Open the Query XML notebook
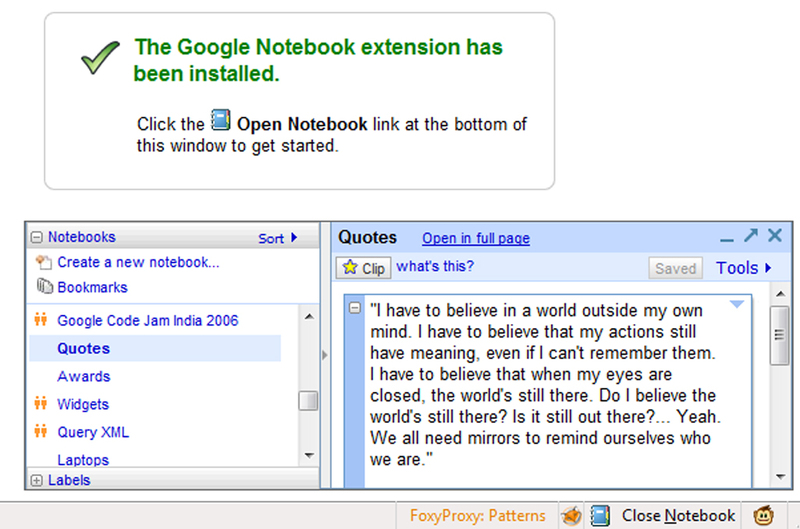The image size is (800, 529). click(93, 432)
